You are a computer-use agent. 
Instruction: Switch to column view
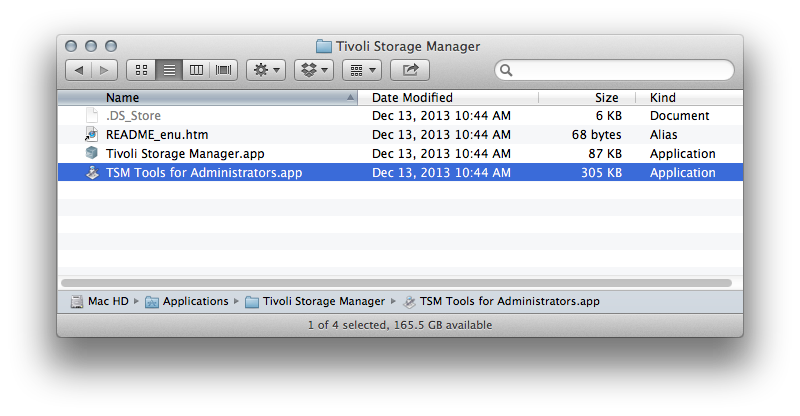point(196,70)
